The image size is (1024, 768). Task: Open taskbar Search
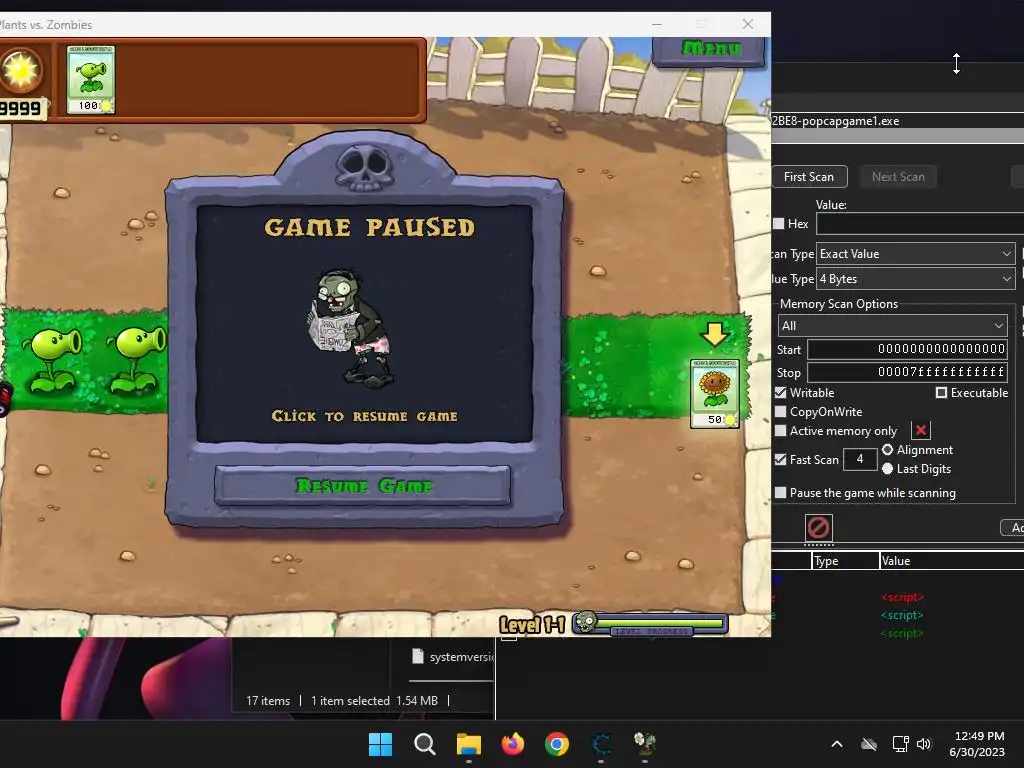point(424,744)
